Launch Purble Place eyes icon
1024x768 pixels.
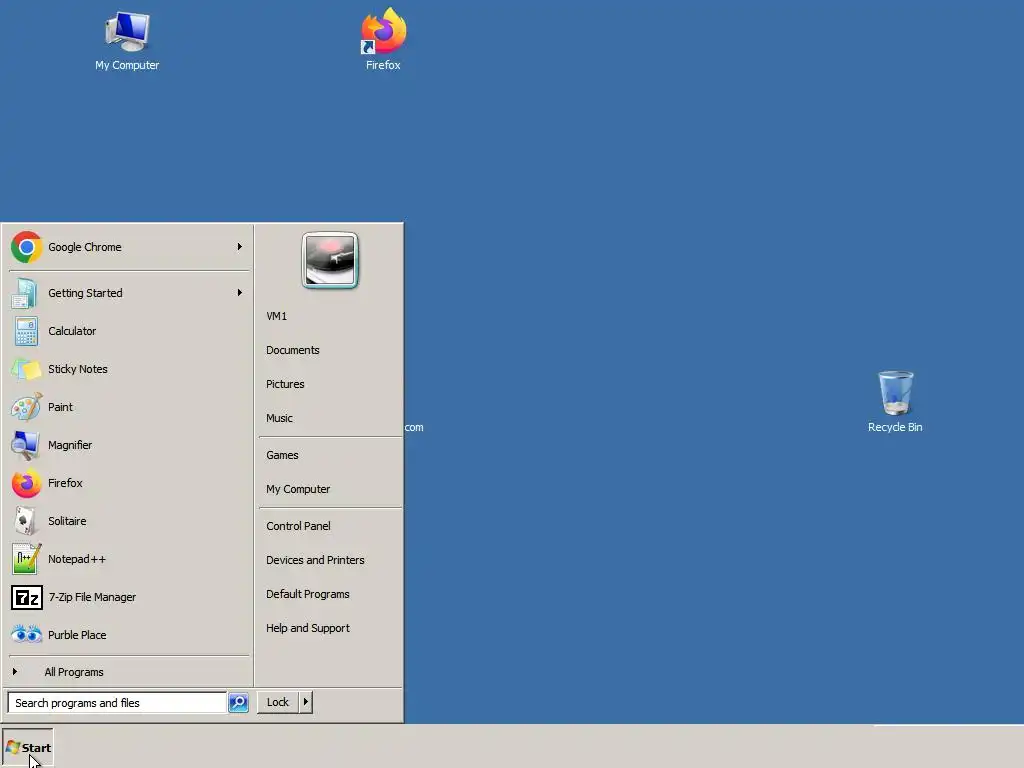[x=26, y=634]
